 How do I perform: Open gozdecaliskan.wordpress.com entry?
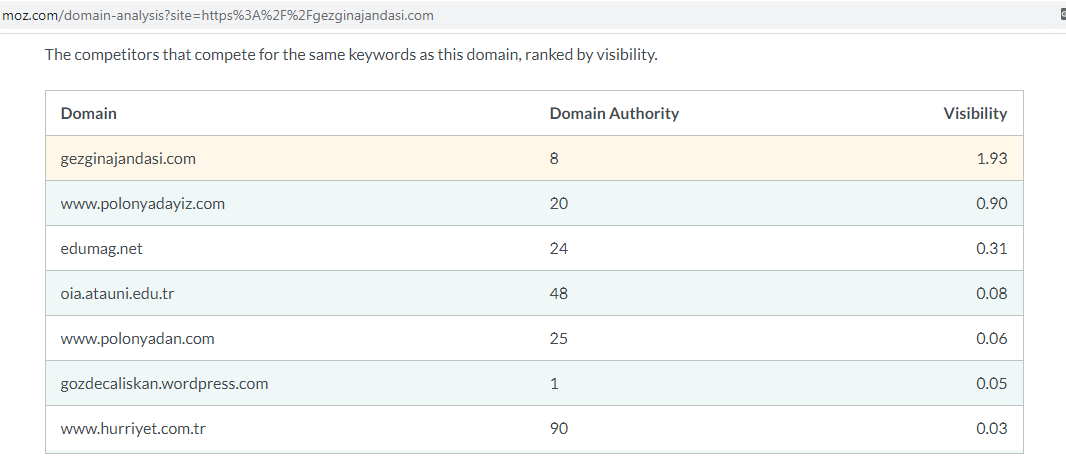tap(165, 383)
